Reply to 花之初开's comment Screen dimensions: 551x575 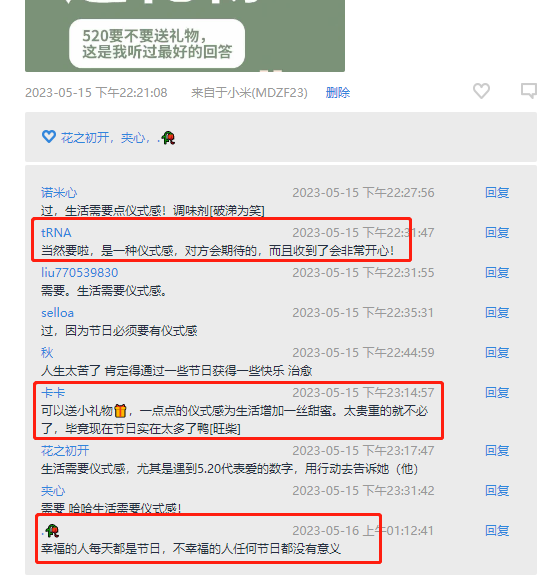click(x=497, y=450)
